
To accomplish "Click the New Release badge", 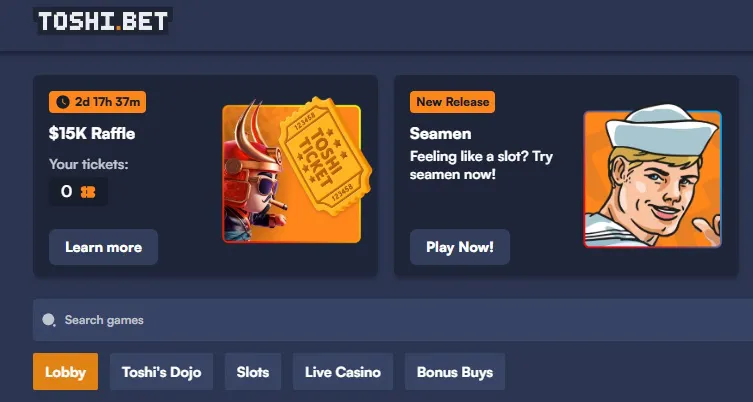I will tap(452, 102).
